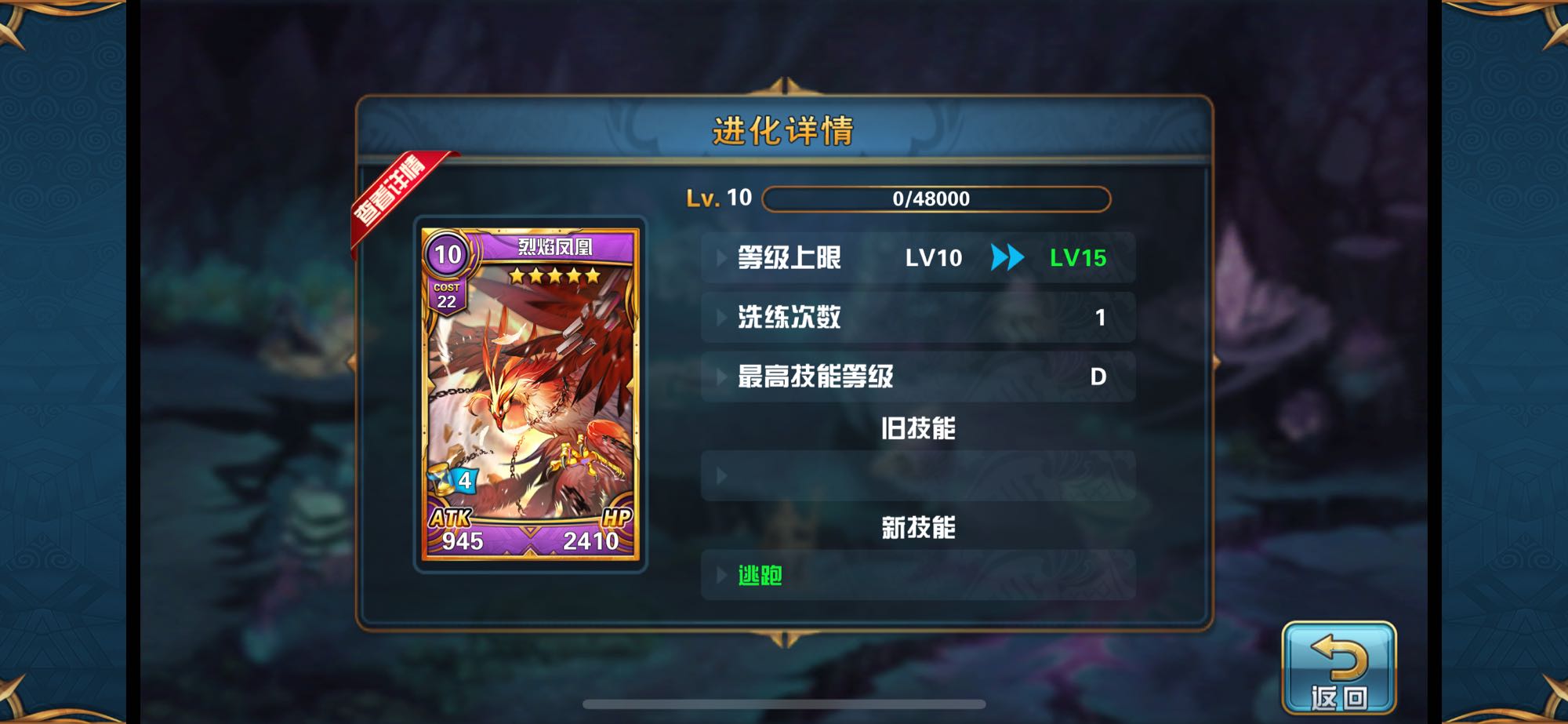Viewport: 1568px width, 724px height.
Task: Select the 烈焰凤凰 card artwork
Action: coord(531,395)
